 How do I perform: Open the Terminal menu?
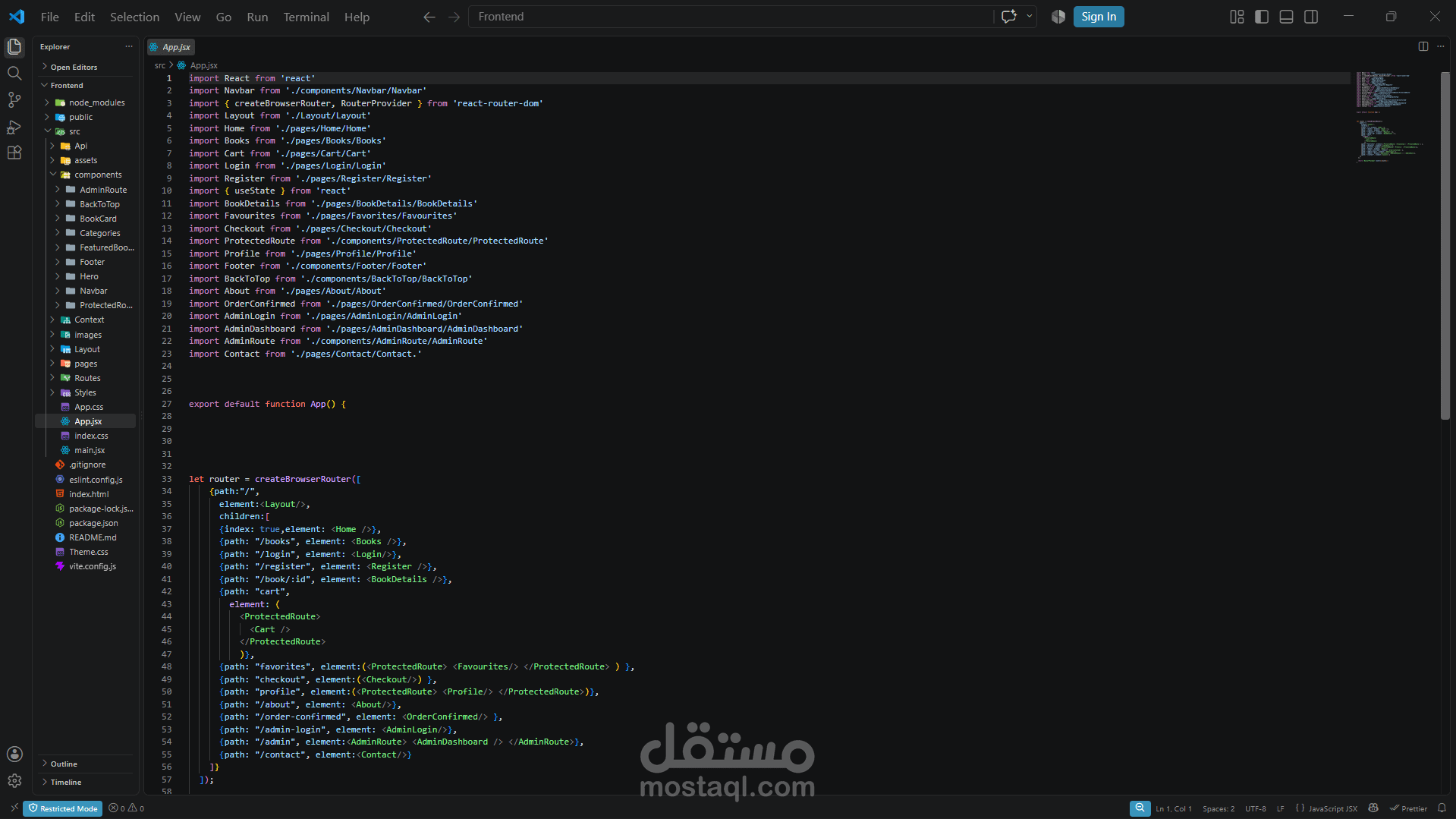coord(306,17)
